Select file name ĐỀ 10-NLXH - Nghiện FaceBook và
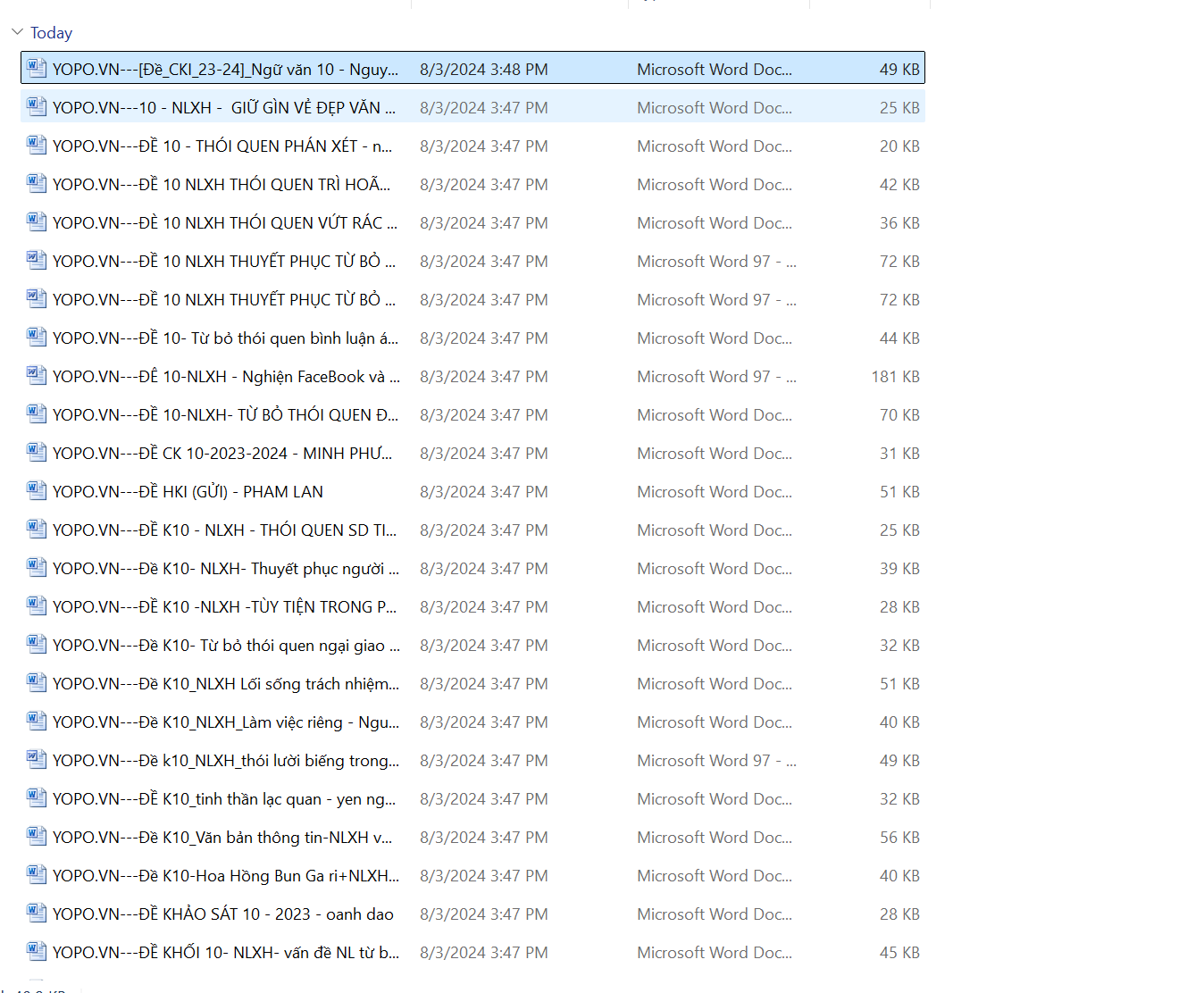 (226, 377)
